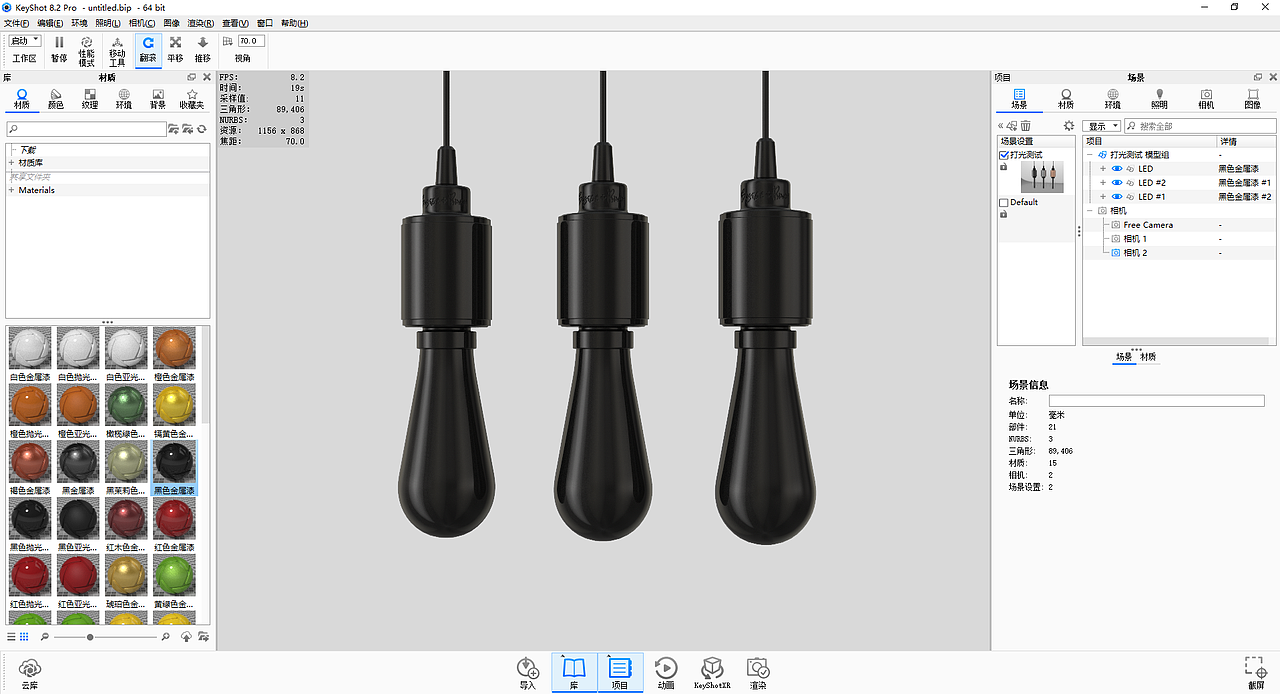Open the 渲染 render menu
The width and height of the screenshot is (1280, 694).
[201, 22]
